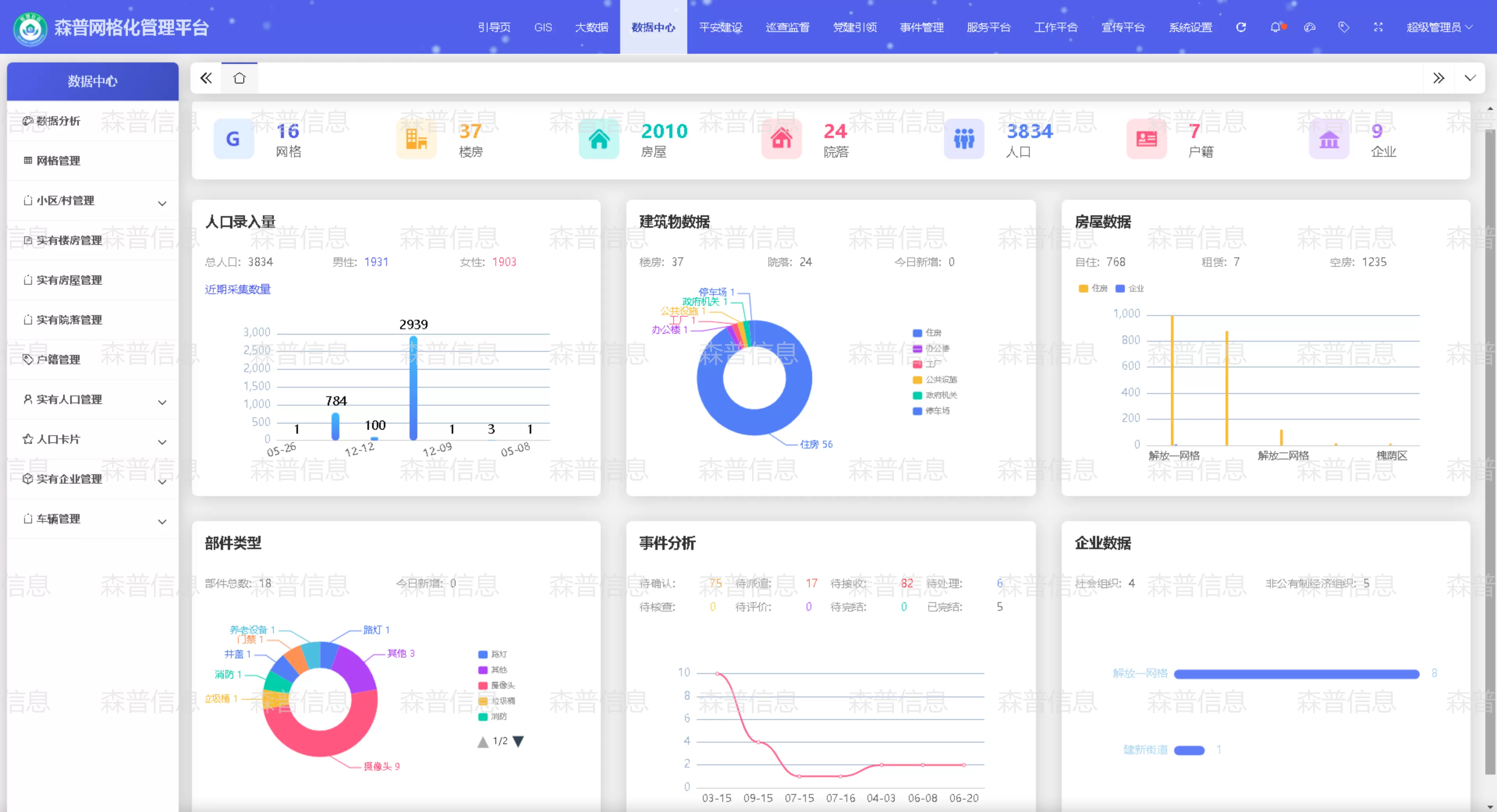This screenshot has width=1497, height=812.
Task: Toggle 路灯 legend in 部件类型 chart
Action: pos(492,654)
